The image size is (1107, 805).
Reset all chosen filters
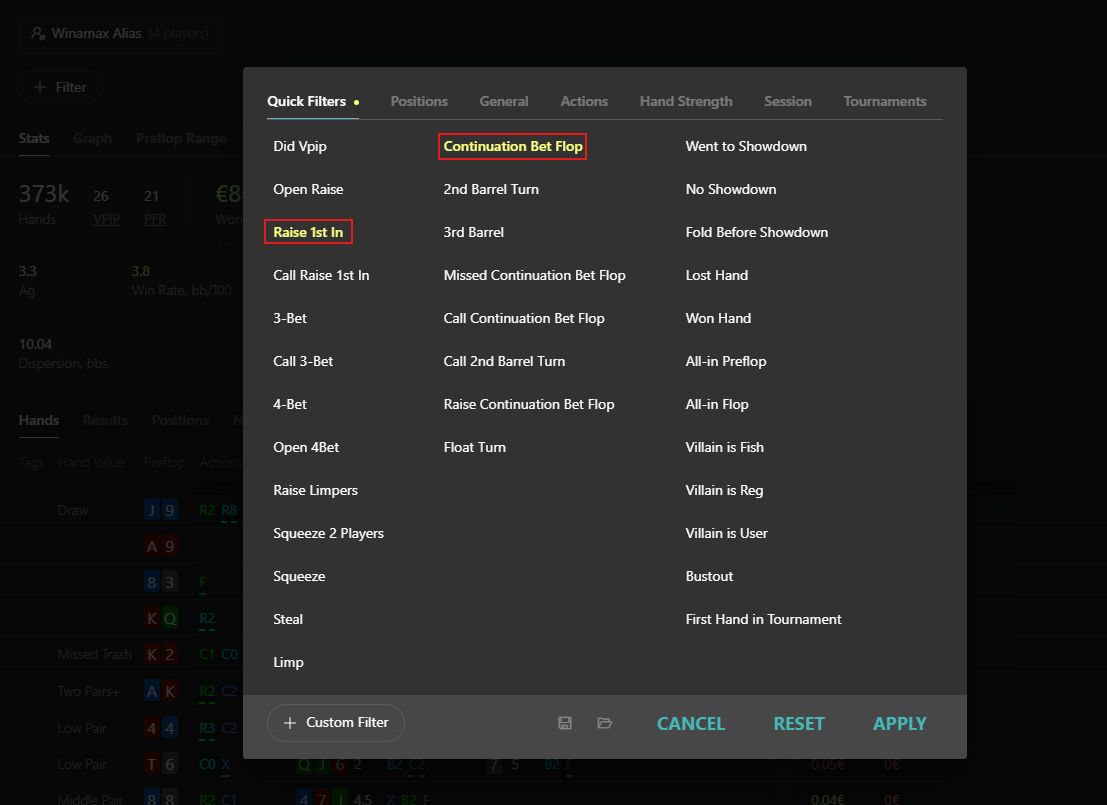point(799,724)
